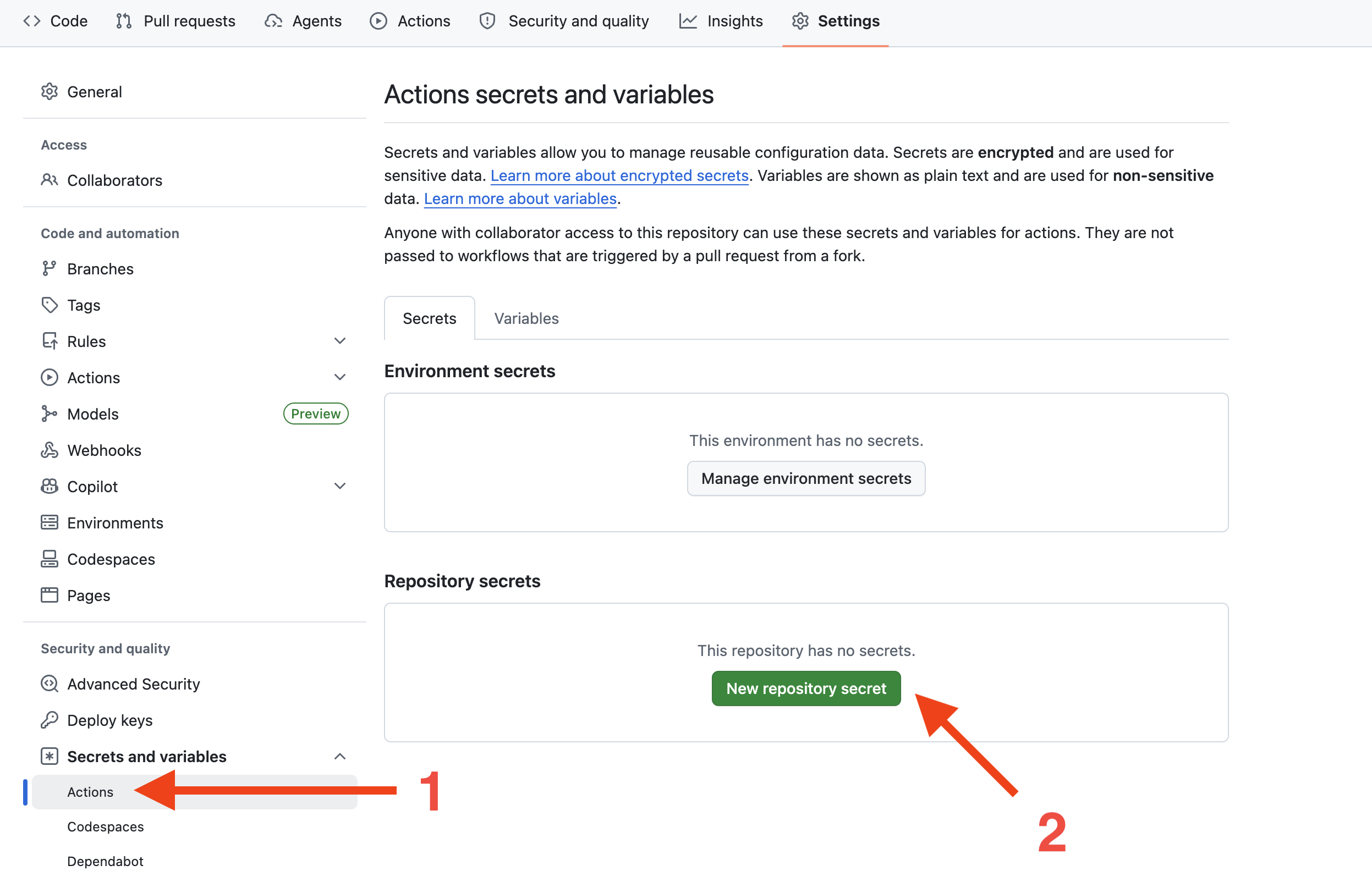Click the Pages icon in sidebar
This screenshot has height=882, width=1372.
pyautogui.click(x=50, y=595)
